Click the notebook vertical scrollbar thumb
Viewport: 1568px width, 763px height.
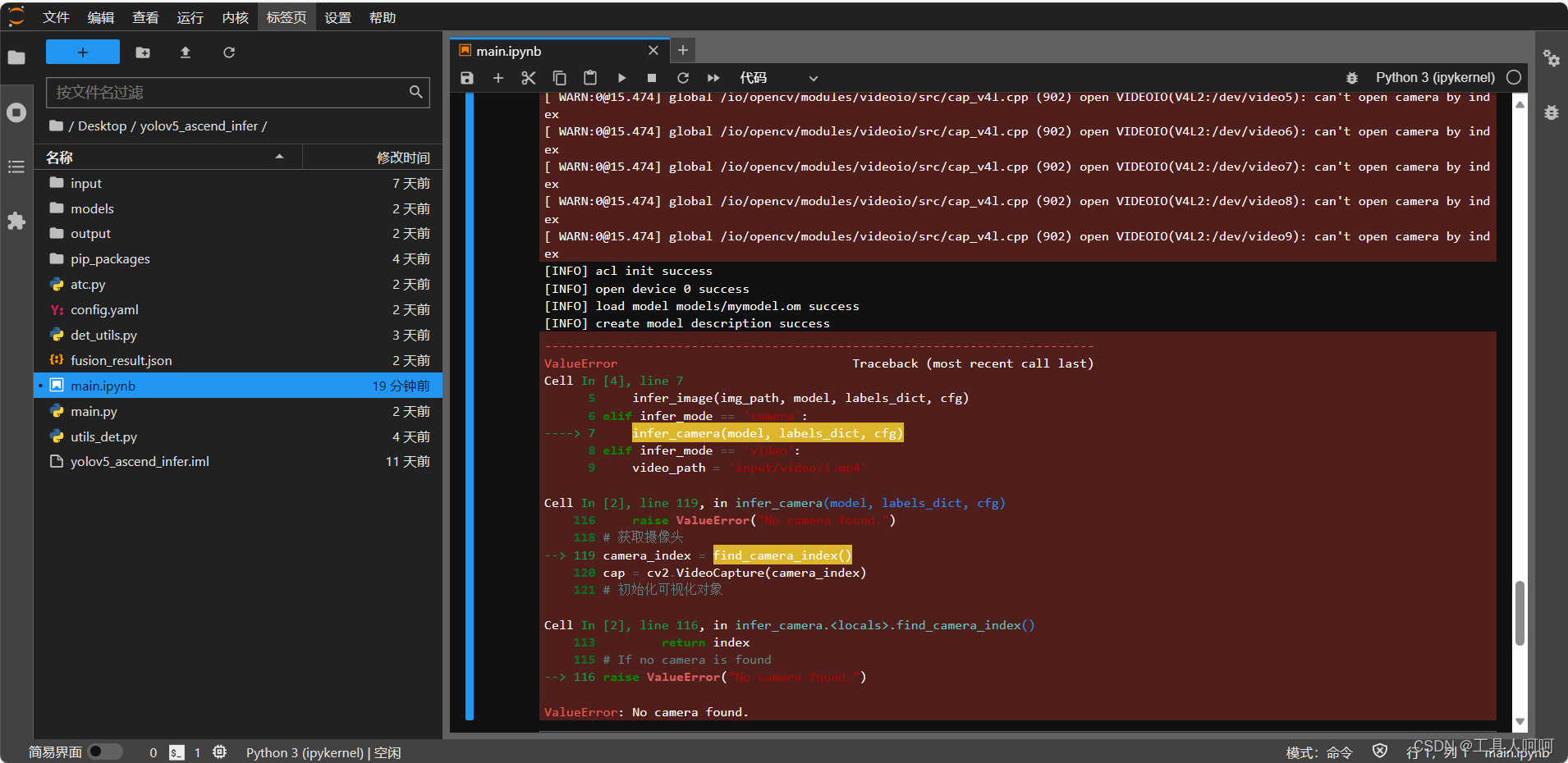1520,614
